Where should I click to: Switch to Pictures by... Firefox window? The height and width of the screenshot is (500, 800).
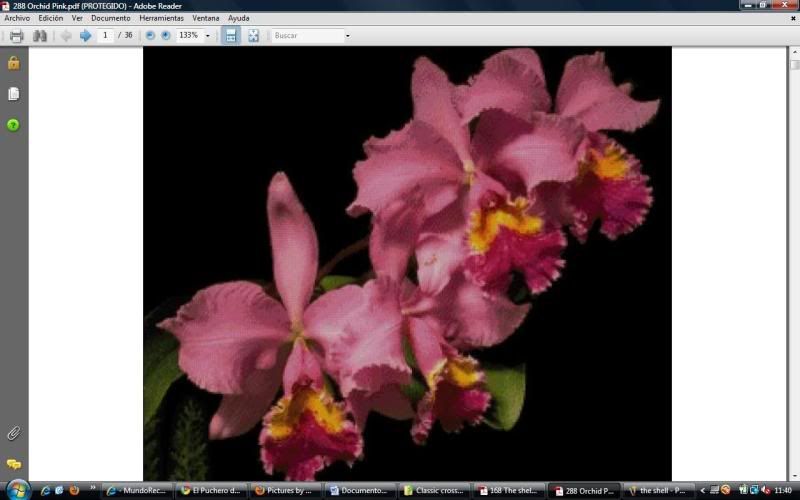[285, 490]
